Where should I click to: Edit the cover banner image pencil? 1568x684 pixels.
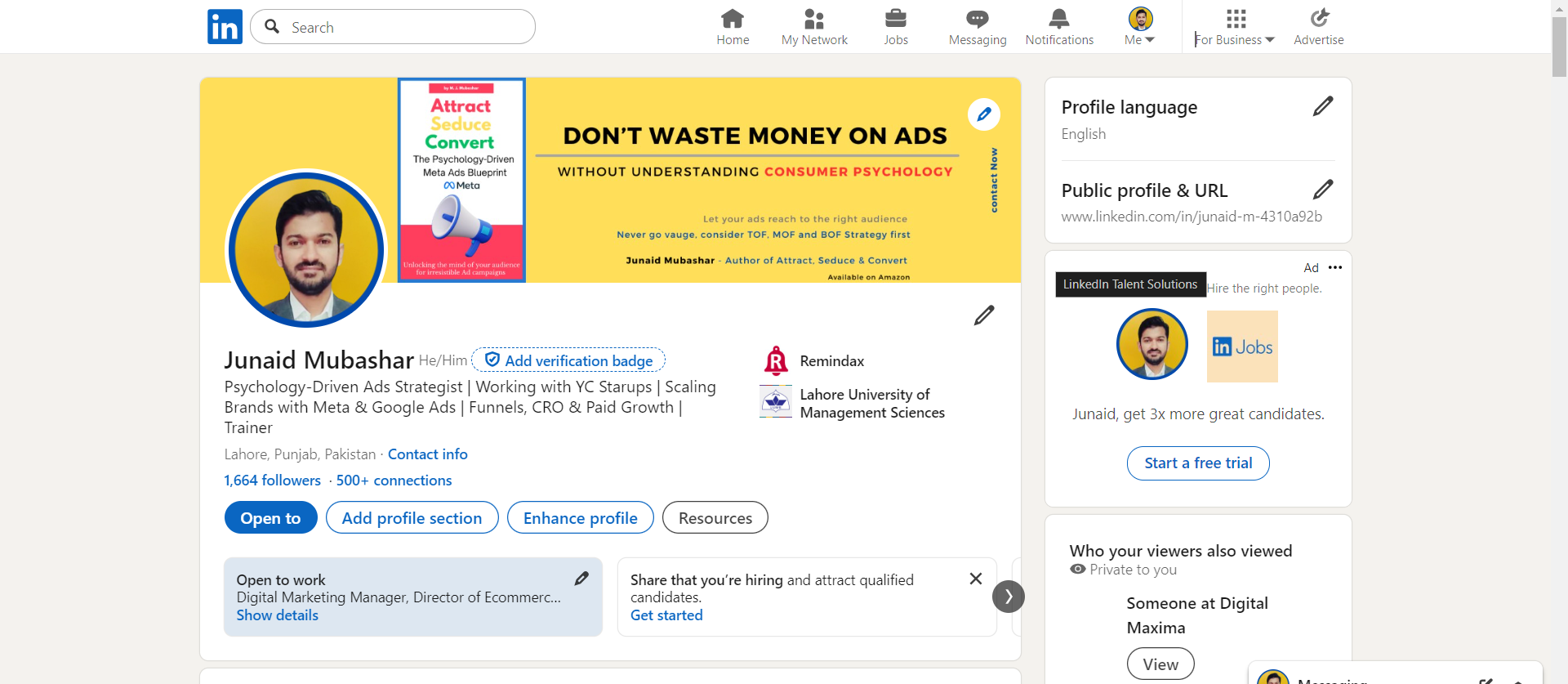[x=984, y=114]
